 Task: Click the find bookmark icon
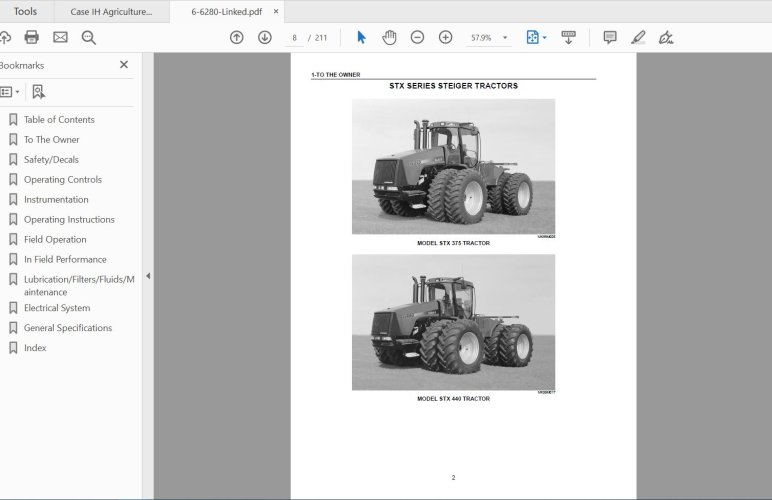click(x=38, y=92)
